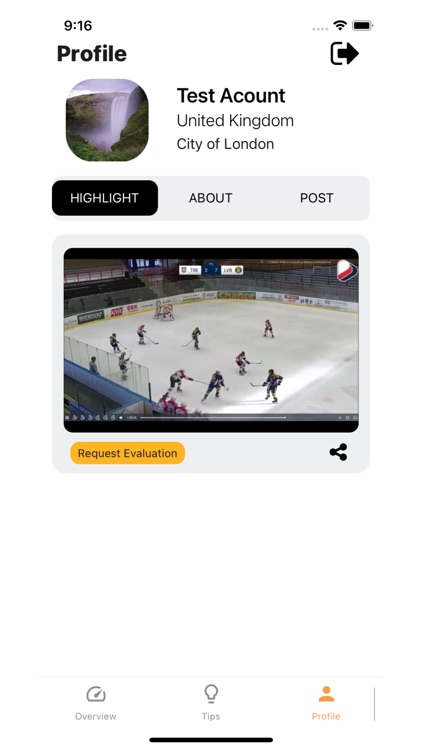
Task: Switch to the POST tab
Action: pyautogui.click(x=317, y=198)
